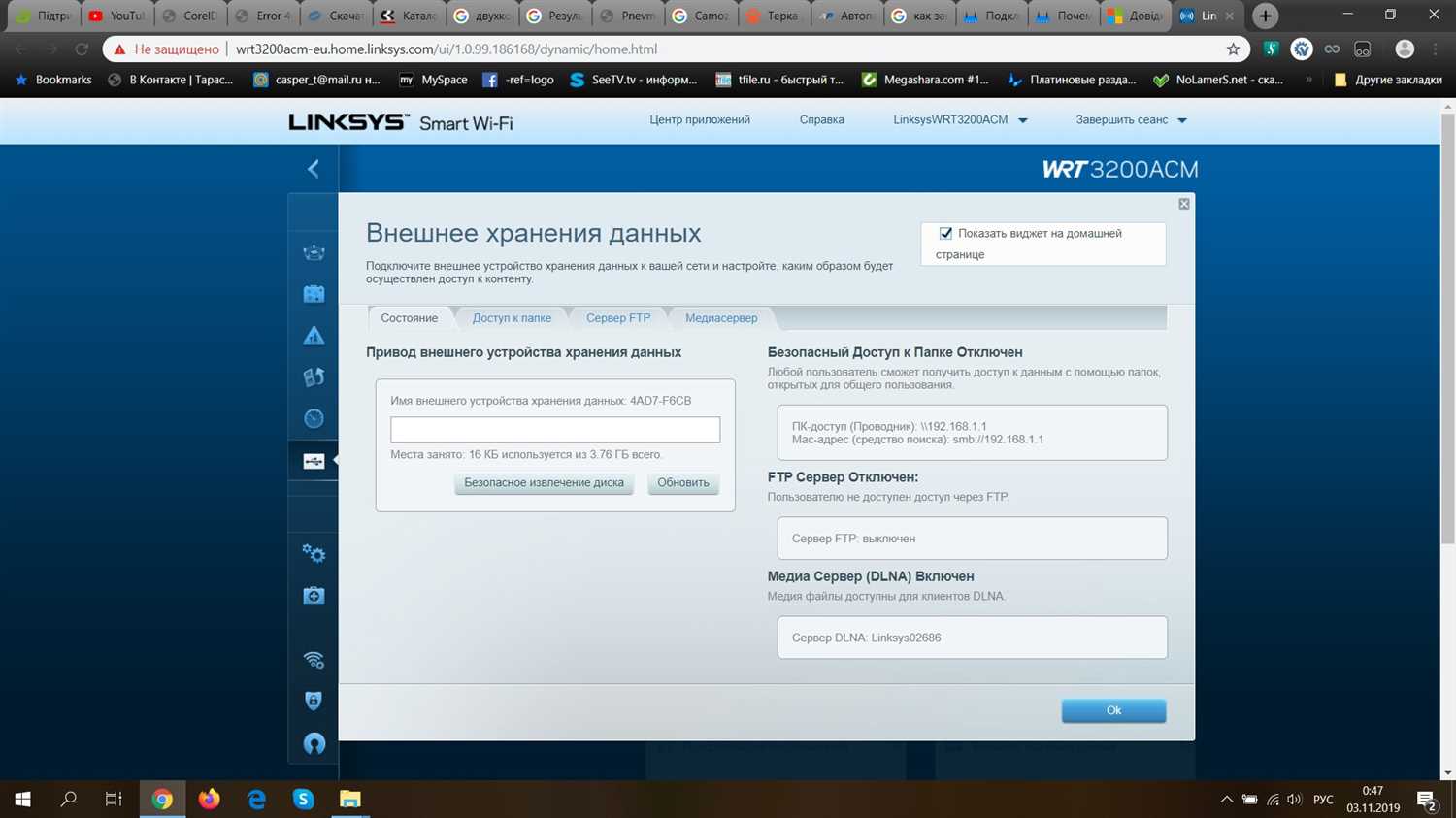Open Task View on the taskbar
Viewport: 1456px width, 818px height.
[114, 800]
